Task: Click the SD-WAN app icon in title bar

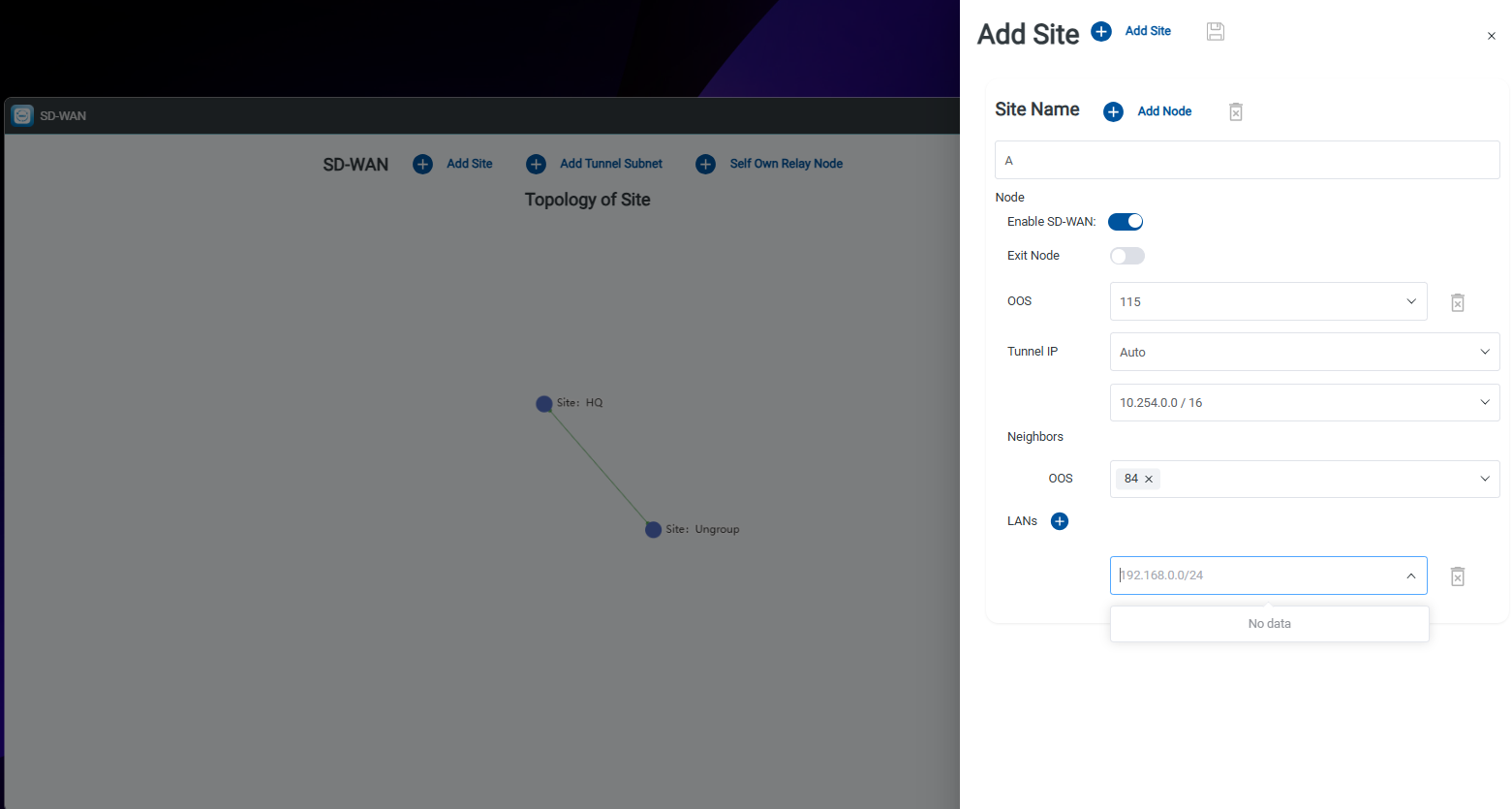Action: click(x=22, y=115)
